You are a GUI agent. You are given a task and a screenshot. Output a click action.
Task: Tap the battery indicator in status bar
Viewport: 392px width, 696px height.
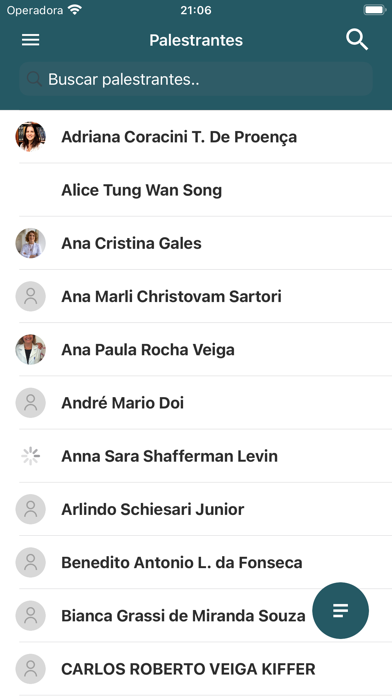point(374,10)
